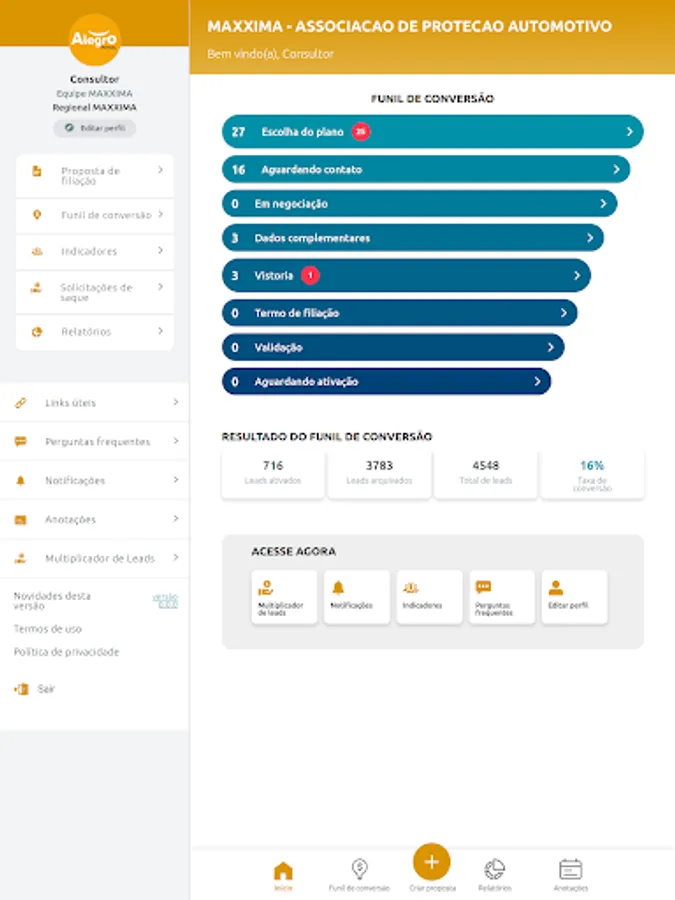Viewport: 675px width, 900px height.
Task: Click the 716 Leads ativados card
Action: (x=273, y=474)
